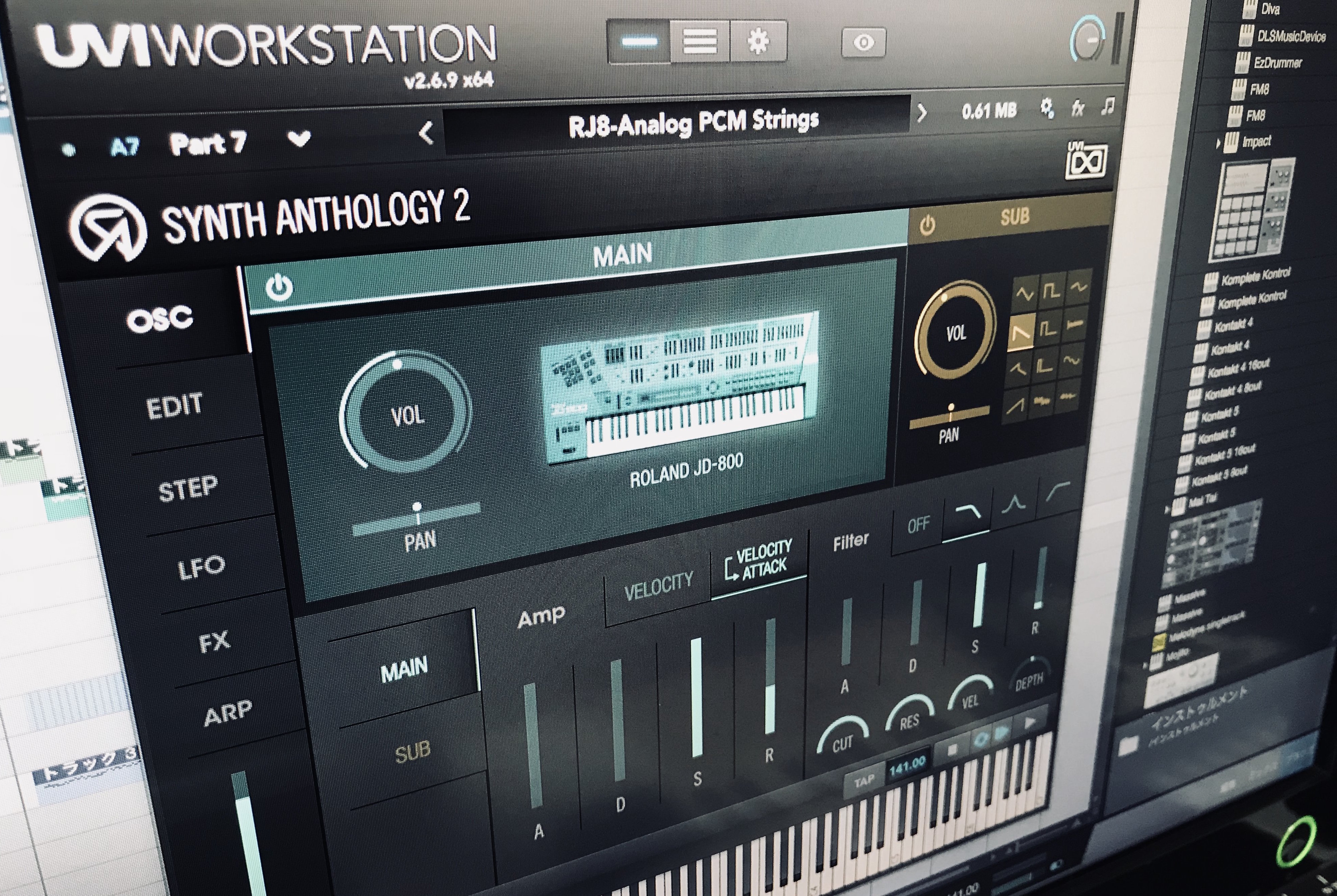Open the LFO page
Image resolution: width=1337 pixels, height=896 pixels.
tap(201, 567)
